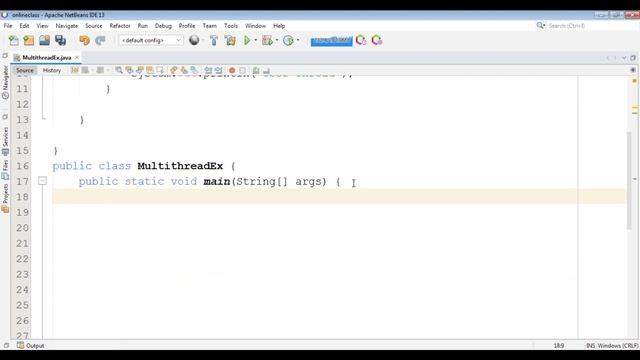Open the Window menu

tap(256, 26)
